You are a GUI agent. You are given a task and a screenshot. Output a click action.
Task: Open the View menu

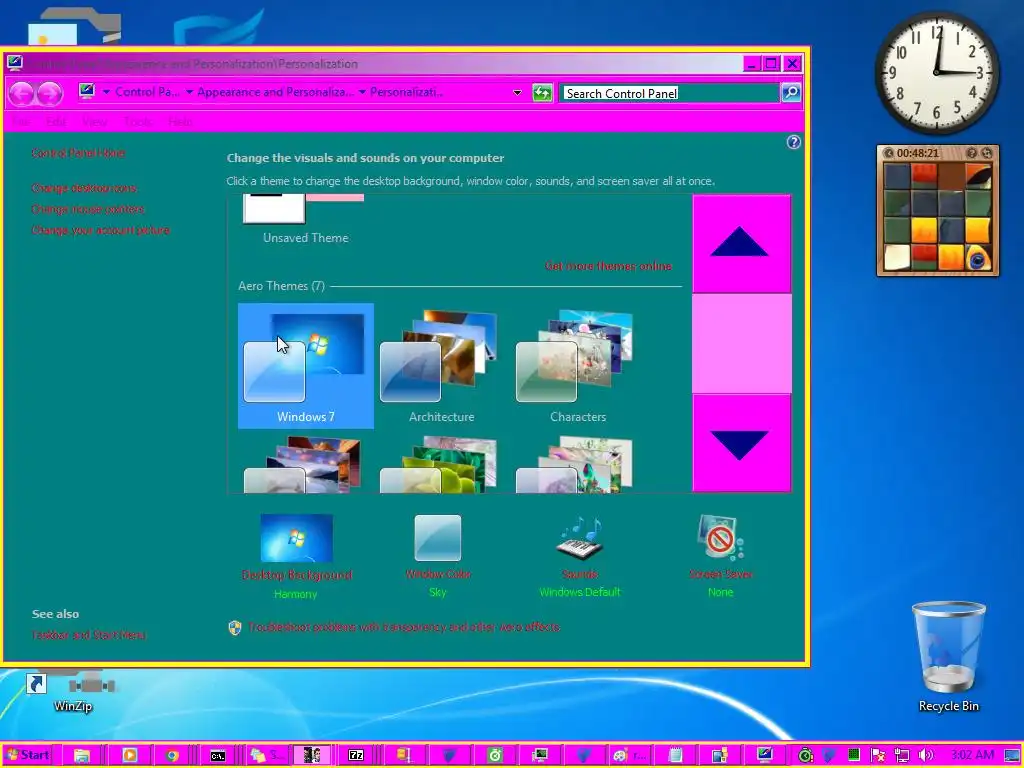click(95, 121)
